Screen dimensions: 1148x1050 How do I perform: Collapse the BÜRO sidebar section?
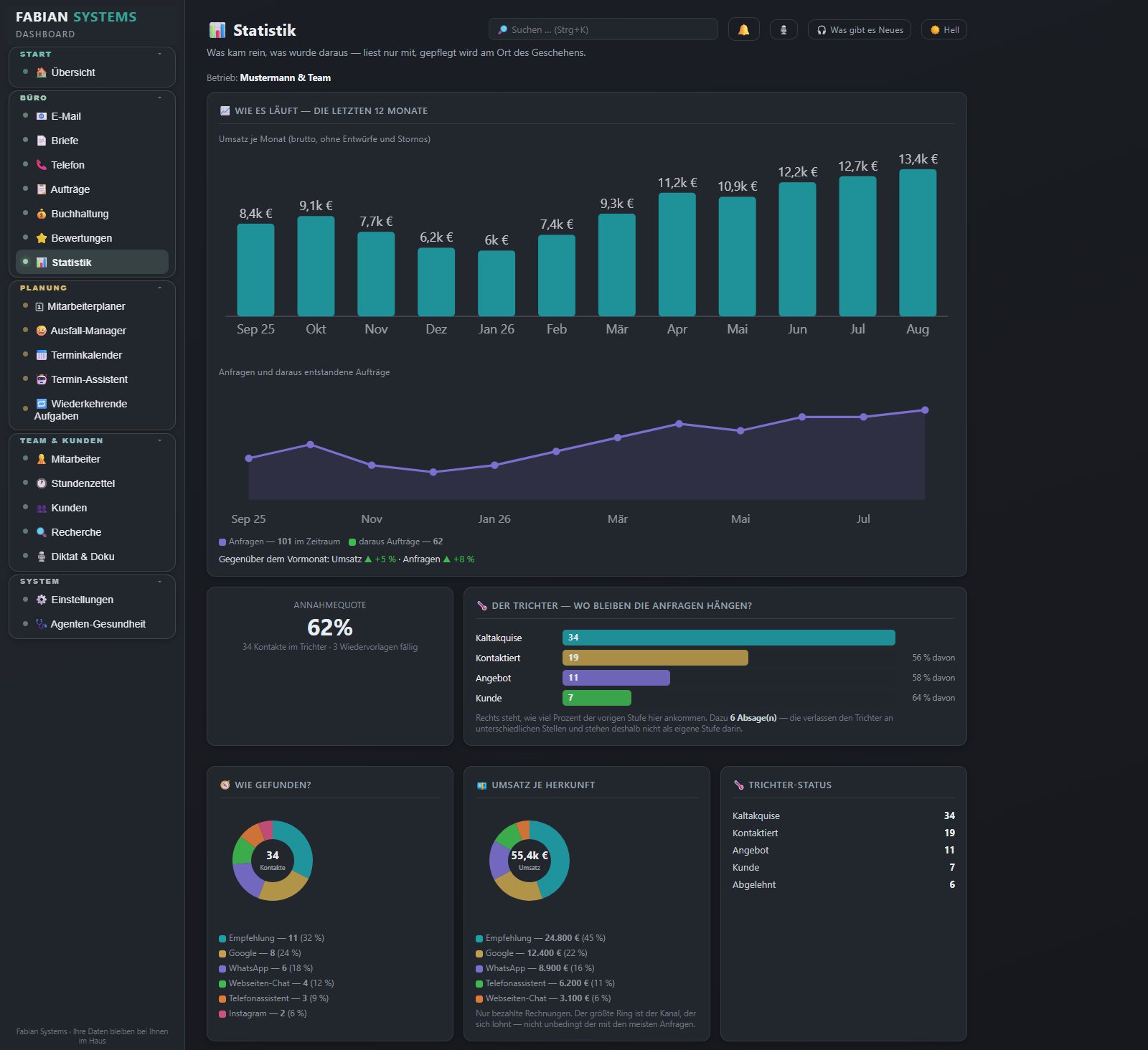[x=159, y=98]
